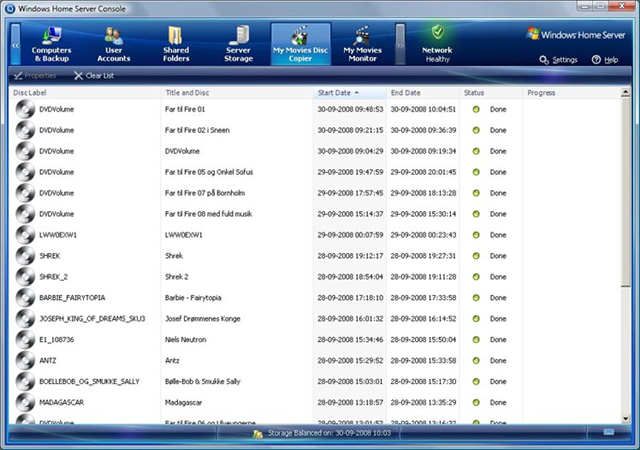Click the SHREK_2 disc icon
Screen dimensions: 640x450
25,277
